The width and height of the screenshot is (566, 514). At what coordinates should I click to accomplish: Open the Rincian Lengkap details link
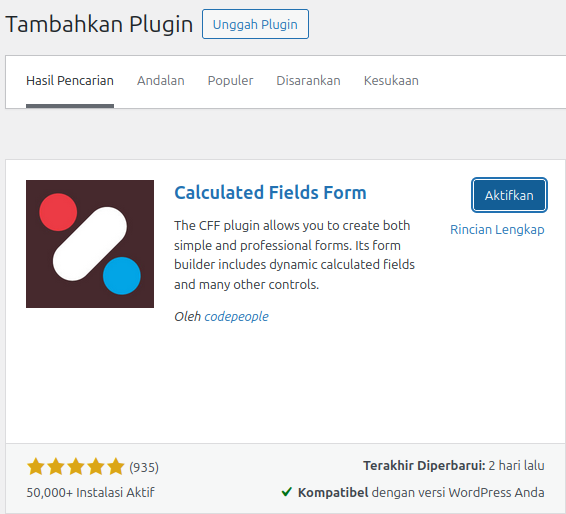click(x=497, y=230)
